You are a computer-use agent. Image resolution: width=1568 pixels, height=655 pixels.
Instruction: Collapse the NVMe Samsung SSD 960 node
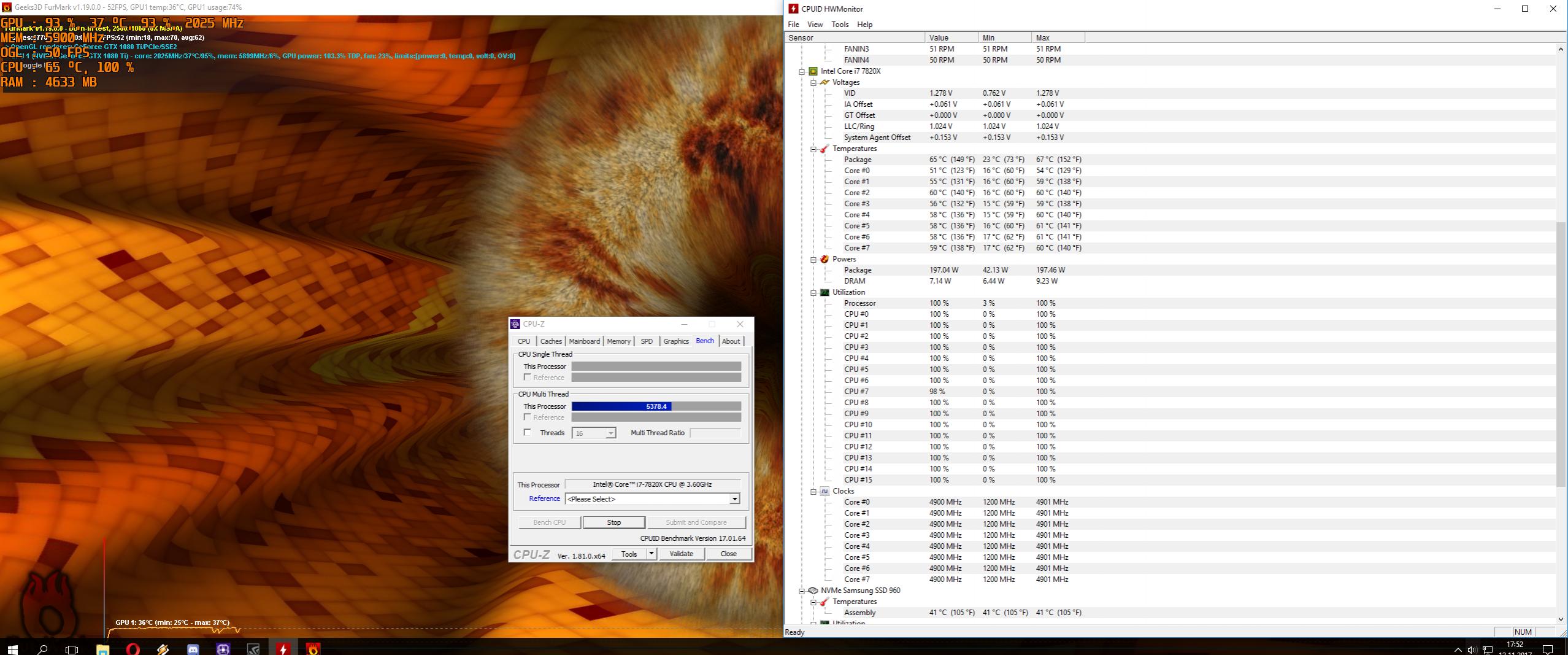tap(802, 591)
